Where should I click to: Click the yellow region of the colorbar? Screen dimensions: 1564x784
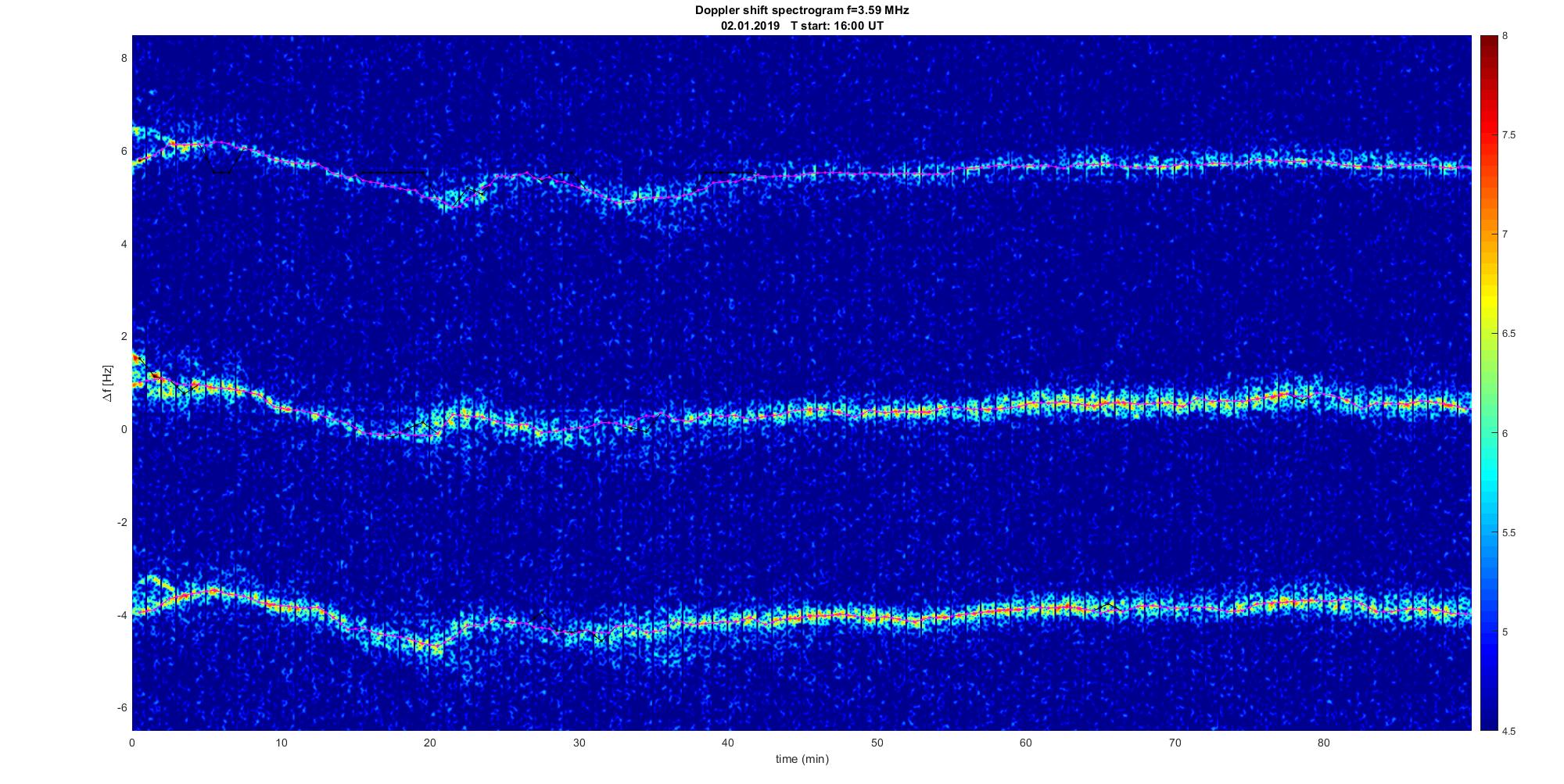(x=1489, y=301)
